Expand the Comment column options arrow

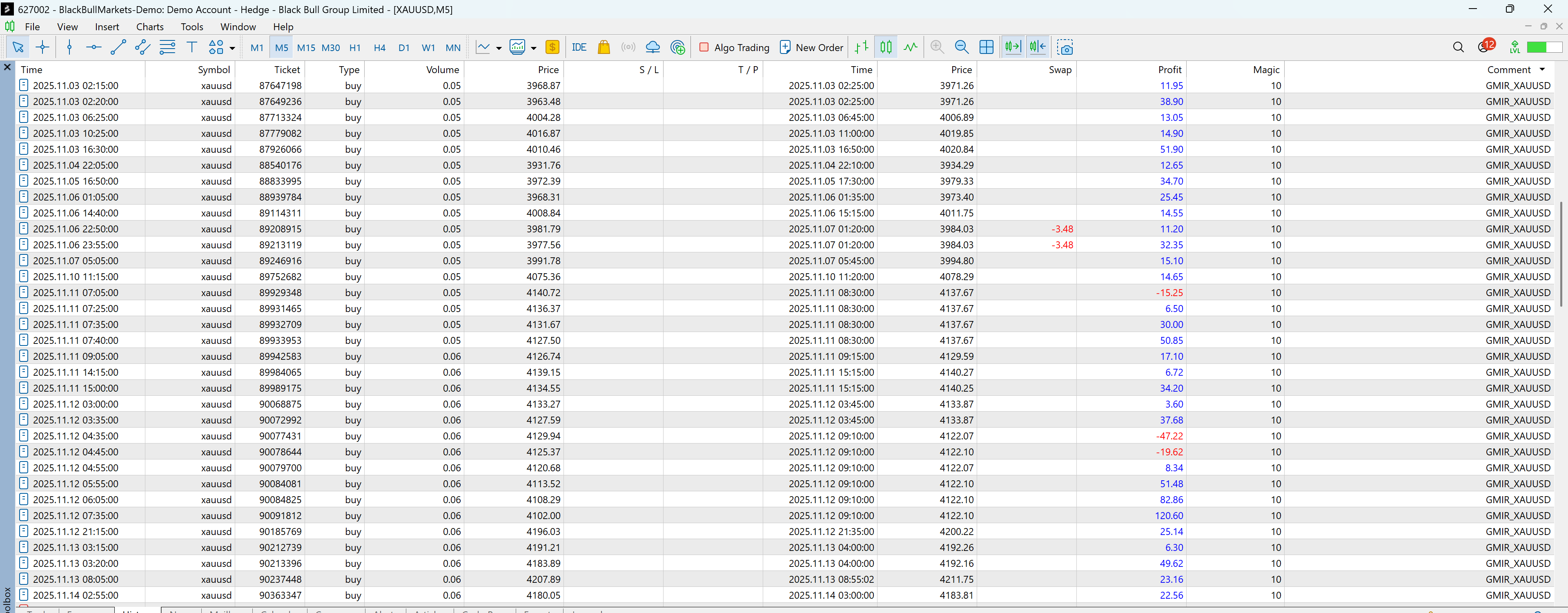1542,69
